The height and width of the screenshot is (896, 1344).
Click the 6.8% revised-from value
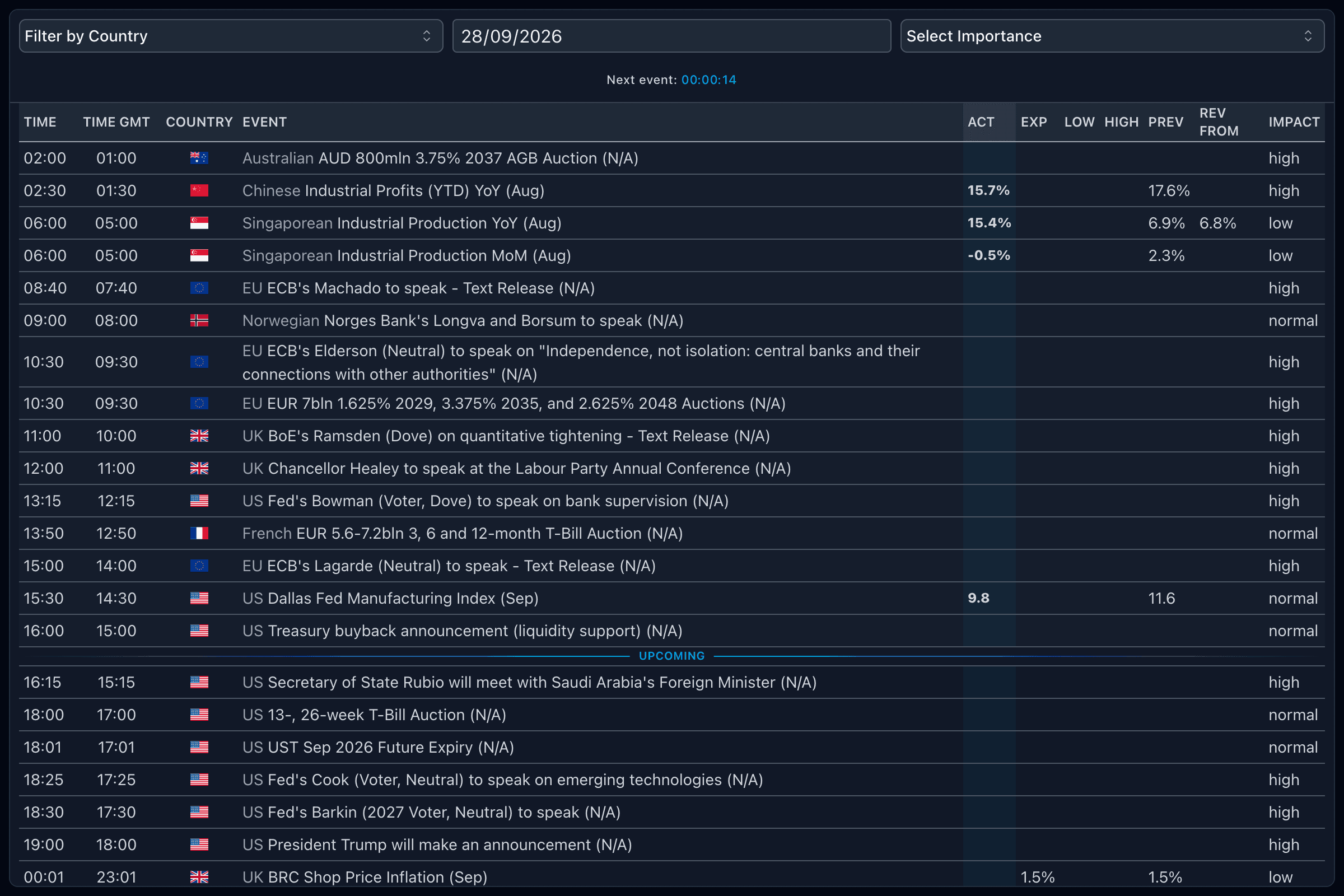(1217, 223)
